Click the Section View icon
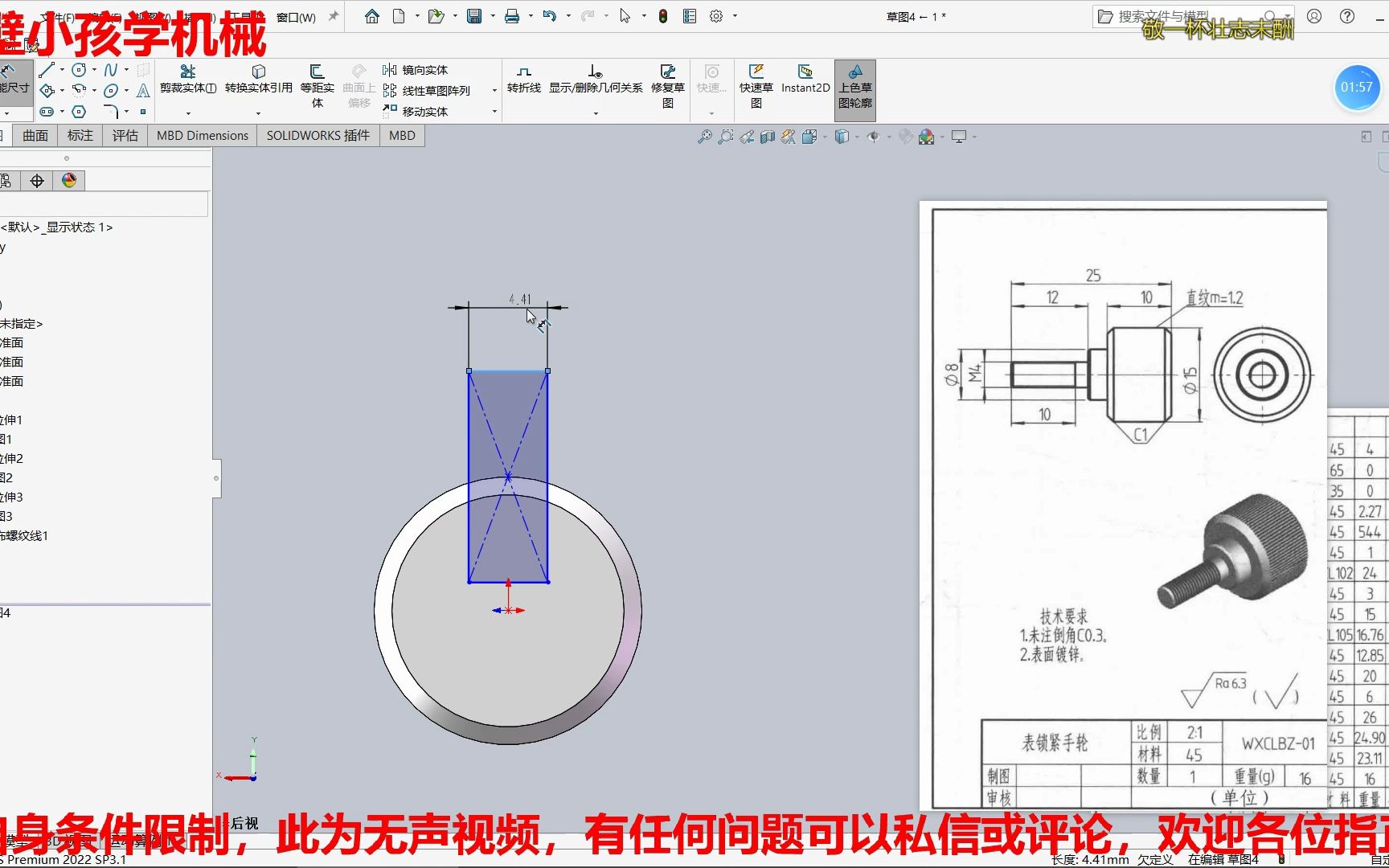 [768, 137]
